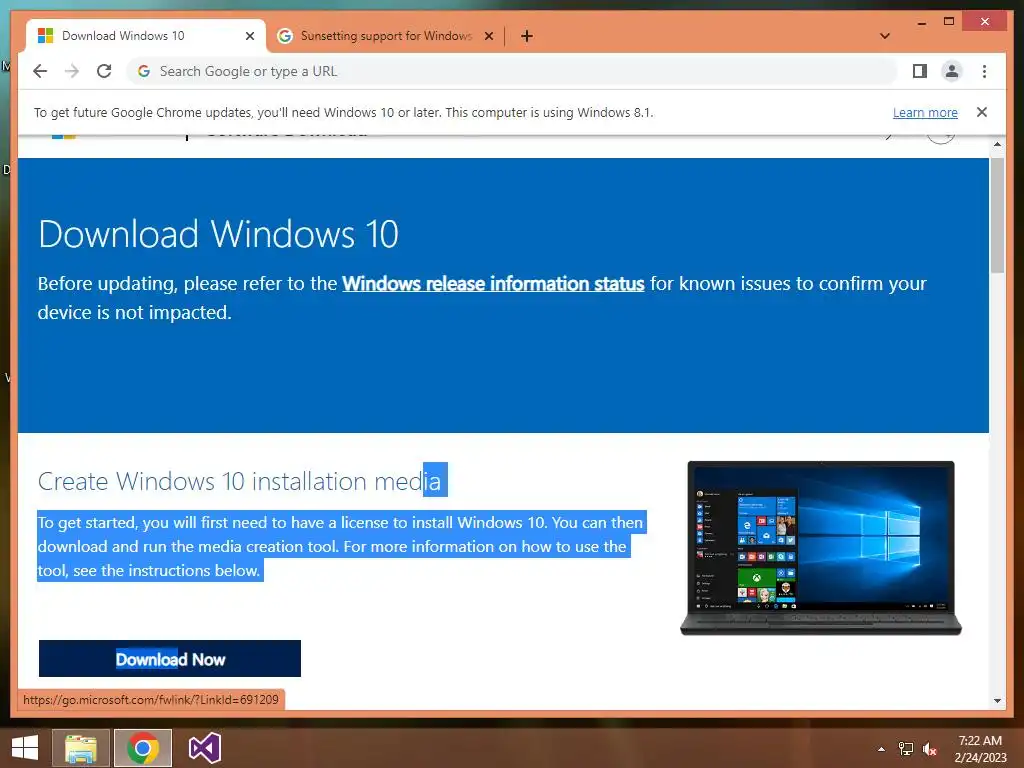The image size is (1024, 768).
Task: Click the muted volume tray icon
Action: pyautogui.click(x=930, y=748)
